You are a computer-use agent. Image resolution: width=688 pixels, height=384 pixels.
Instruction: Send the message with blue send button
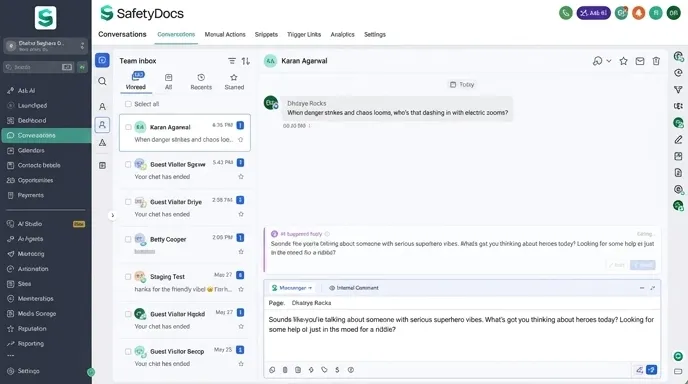coord(652,370)
